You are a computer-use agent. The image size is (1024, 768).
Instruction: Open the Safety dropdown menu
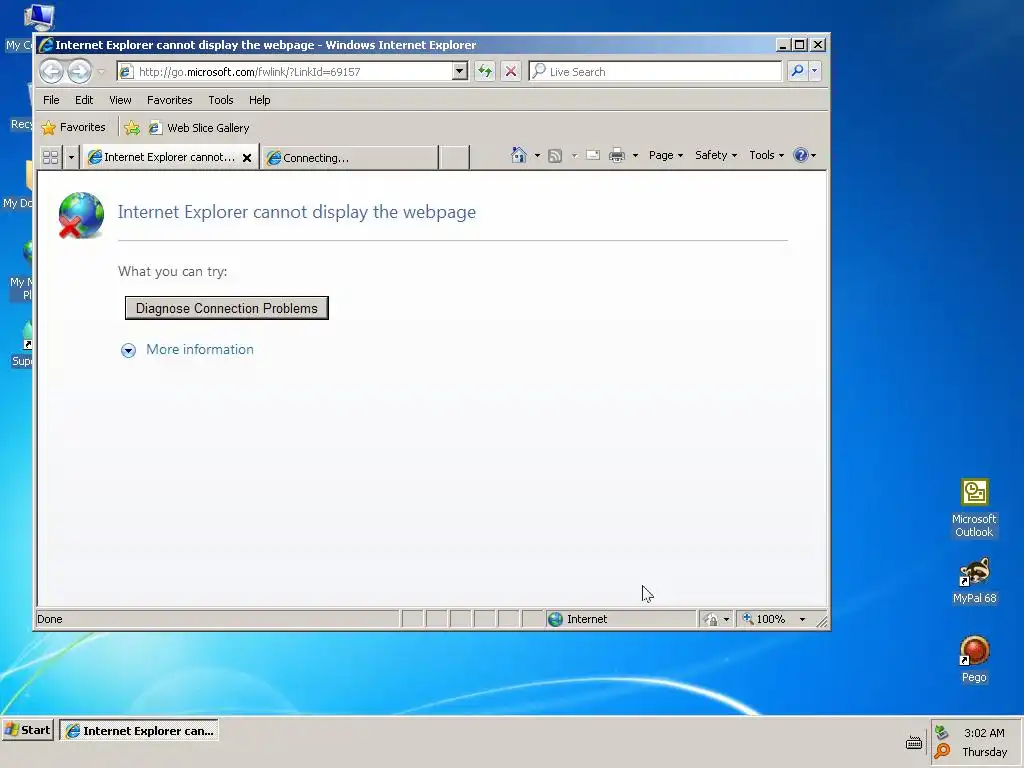tap(716, 155)
